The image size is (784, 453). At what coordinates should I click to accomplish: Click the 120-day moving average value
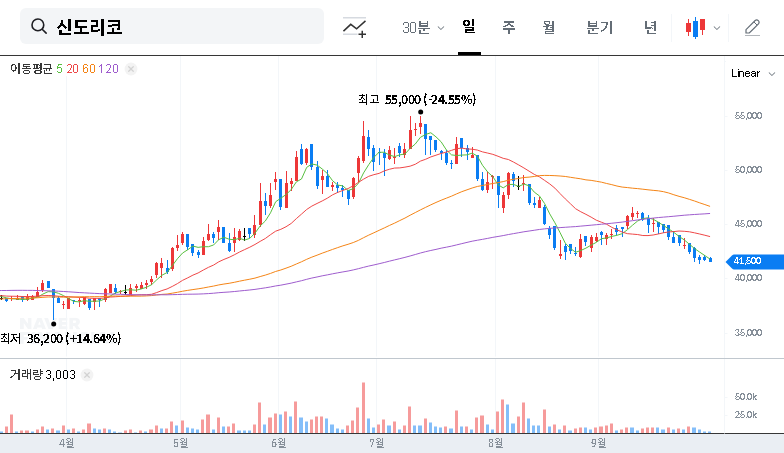[x=108, y=69]
